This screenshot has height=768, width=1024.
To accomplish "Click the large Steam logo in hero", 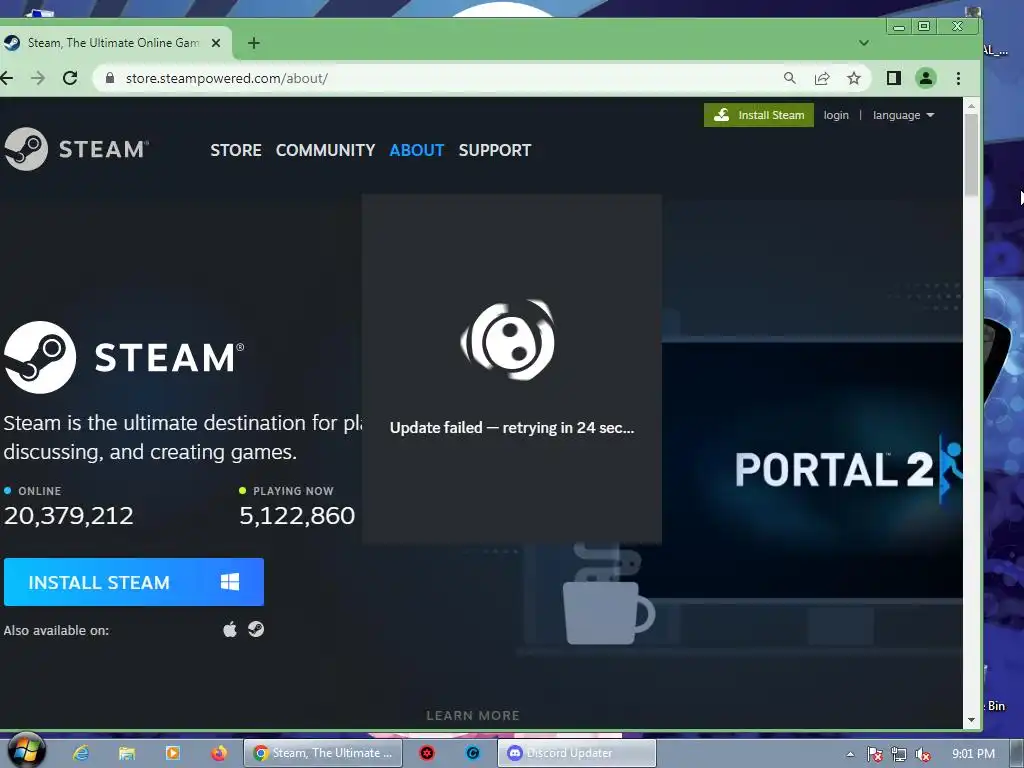I will [124, 357].
